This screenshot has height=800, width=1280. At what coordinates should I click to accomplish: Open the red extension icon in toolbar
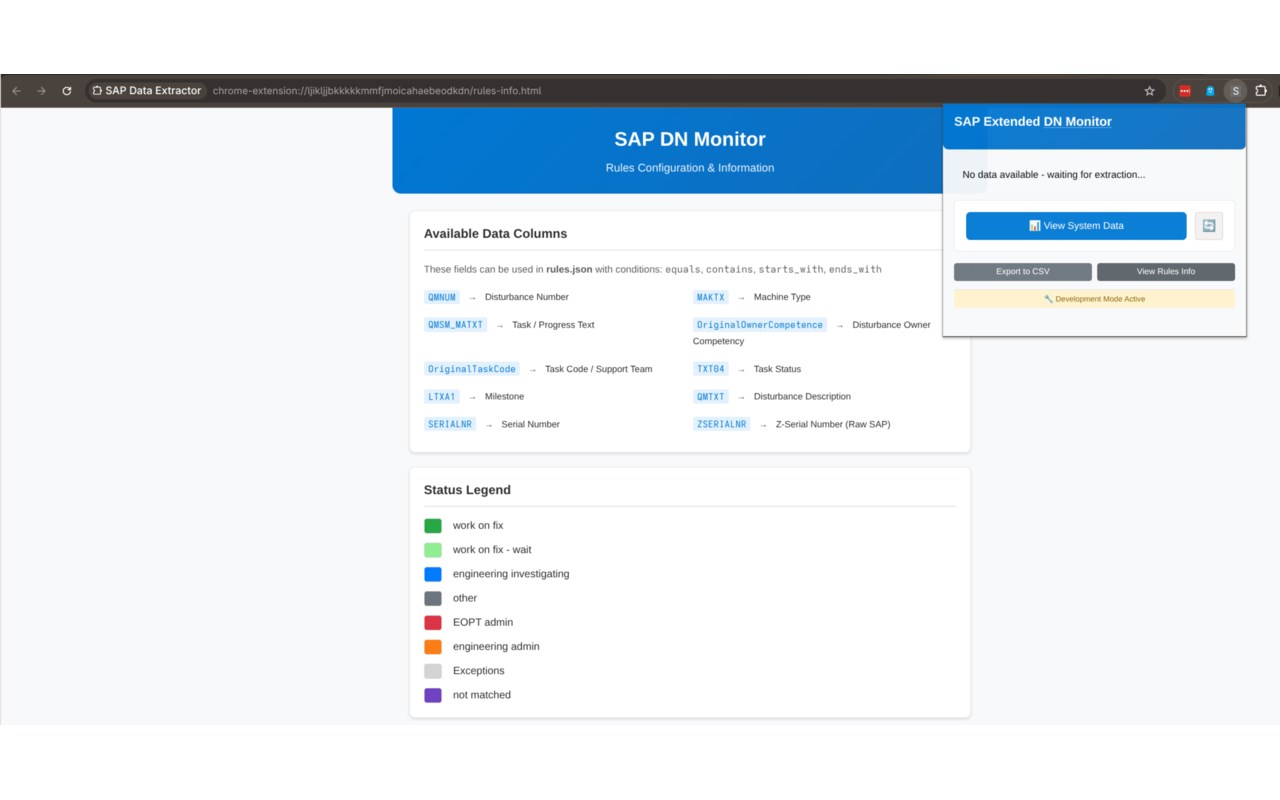click(x=1185, y=91)
